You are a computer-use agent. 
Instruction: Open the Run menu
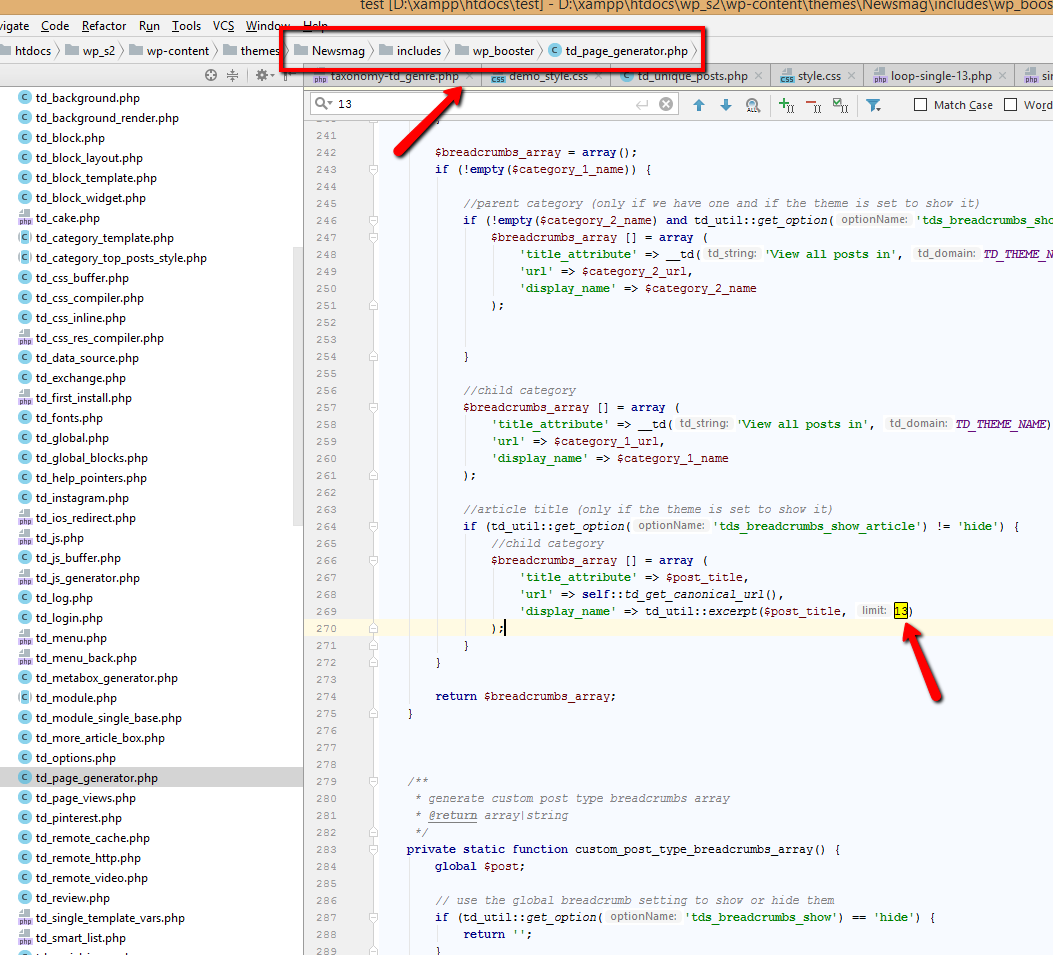[x=149, y=26]
